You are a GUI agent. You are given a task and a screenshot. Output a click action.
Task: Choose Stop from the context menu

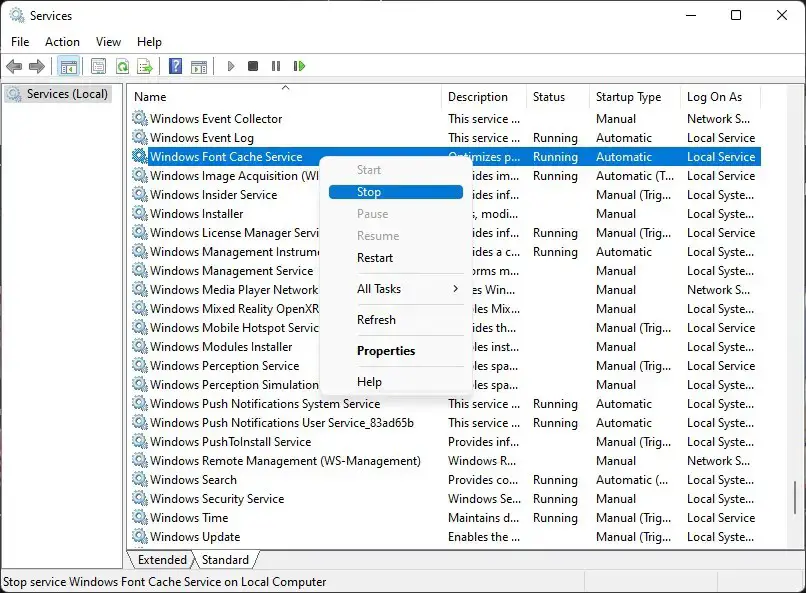[x=369, y=192]
